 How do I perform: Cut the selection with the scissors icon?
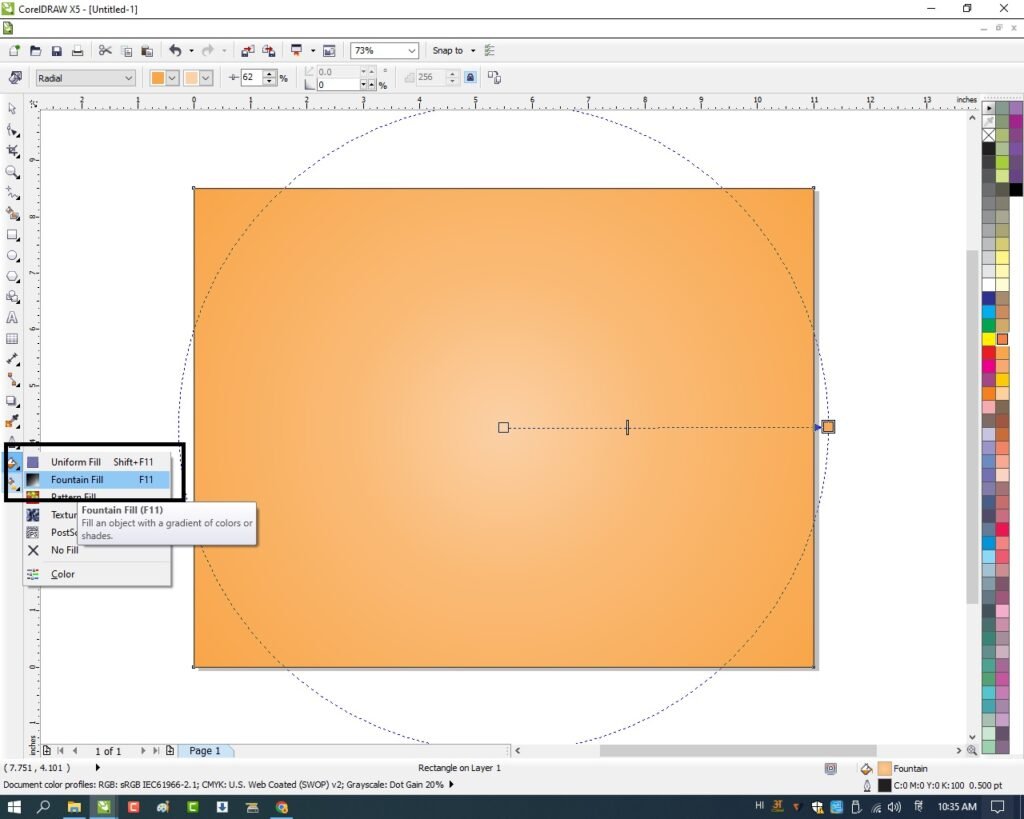click(105, 50)
